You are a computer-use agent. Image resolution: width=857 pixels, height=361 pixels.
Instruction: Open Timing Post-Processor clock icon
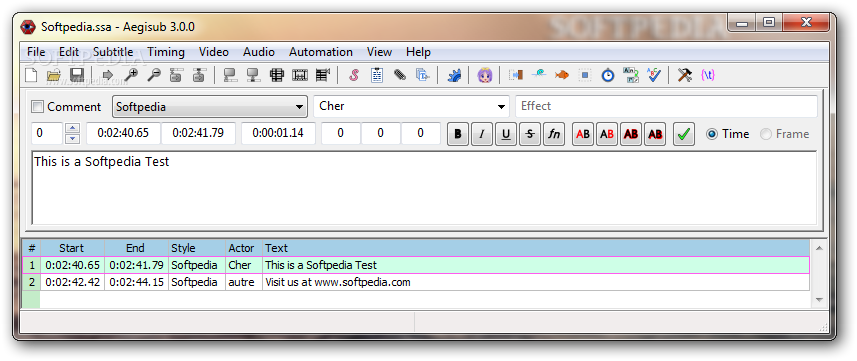(x=608, y=75)
